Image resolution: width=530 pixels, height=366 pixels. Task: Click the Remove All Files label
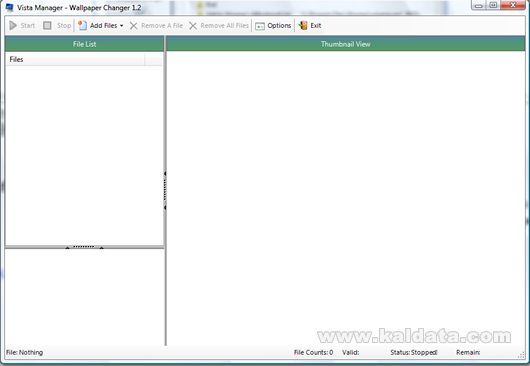pos(224,26)
